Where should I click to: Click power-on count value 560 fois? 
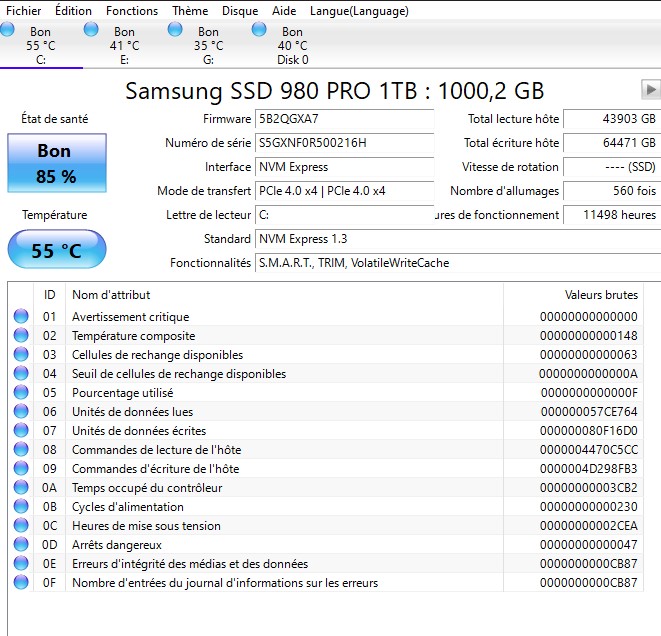[612, 191]
